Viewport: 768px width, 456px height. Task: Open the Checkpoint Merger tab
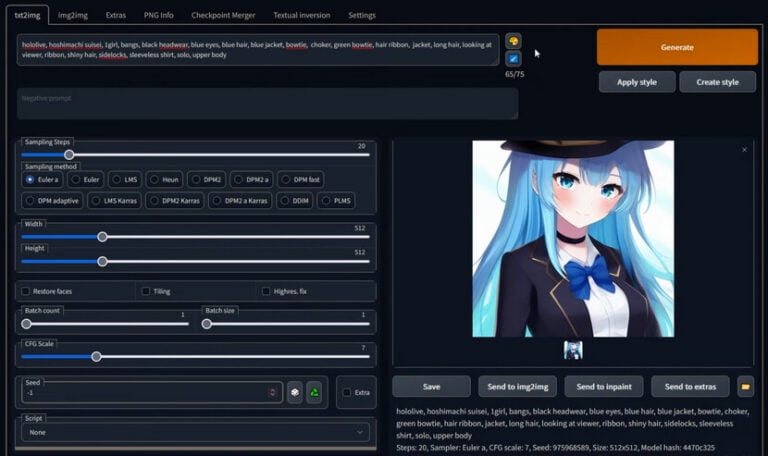(223, 15)
